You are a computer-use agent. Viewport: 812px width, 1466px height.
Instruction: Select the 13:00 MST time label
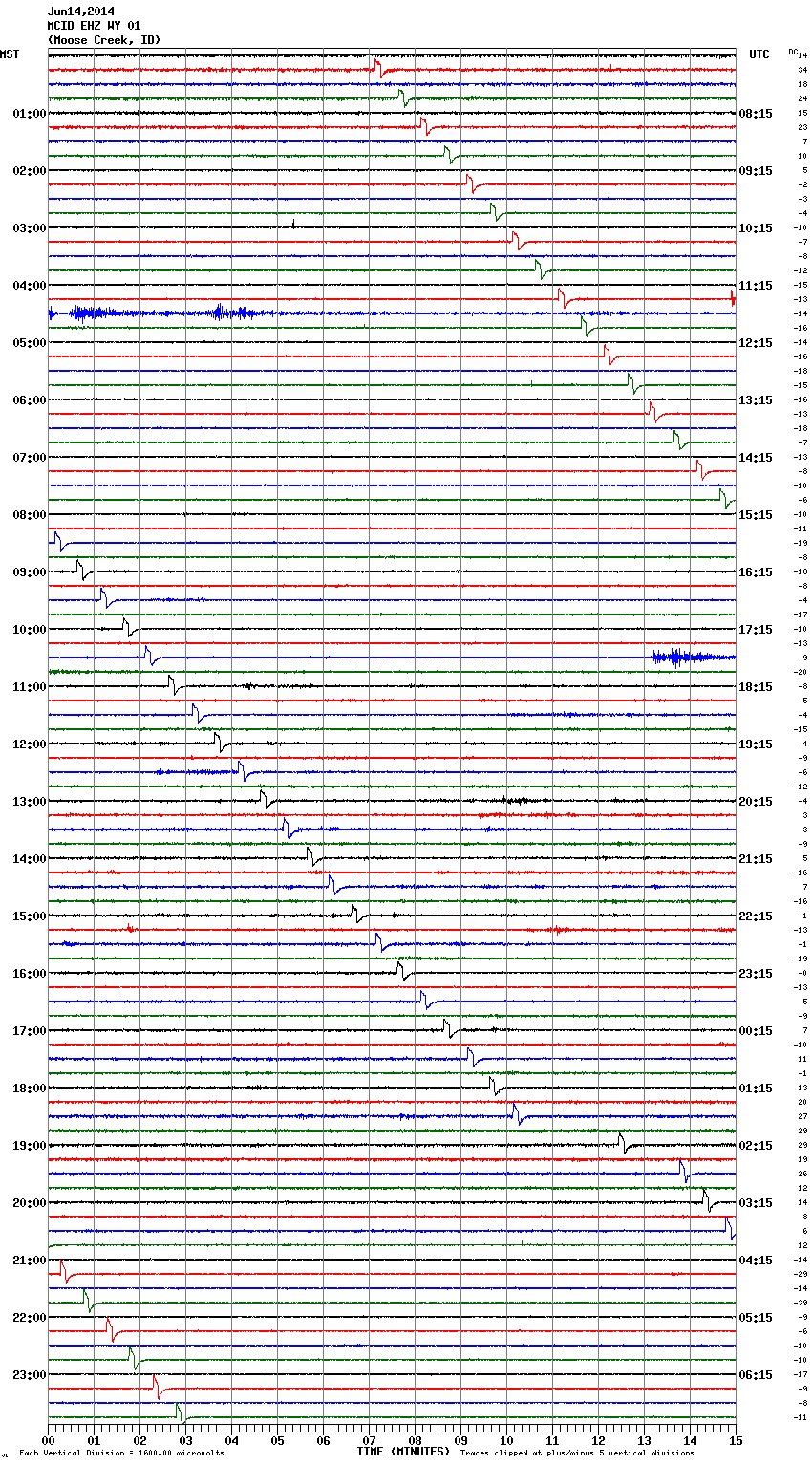[30, 802]
